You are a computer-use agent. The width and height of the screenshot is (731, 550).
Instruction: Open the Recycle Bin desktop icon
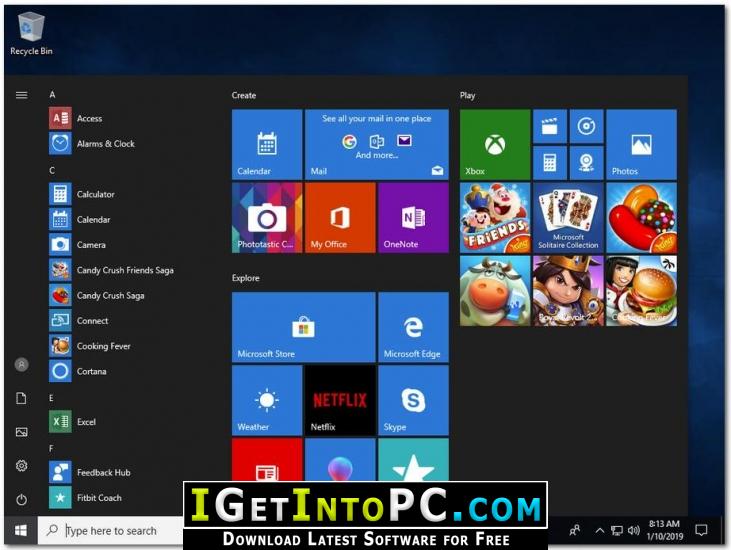[x=31, y=34]
